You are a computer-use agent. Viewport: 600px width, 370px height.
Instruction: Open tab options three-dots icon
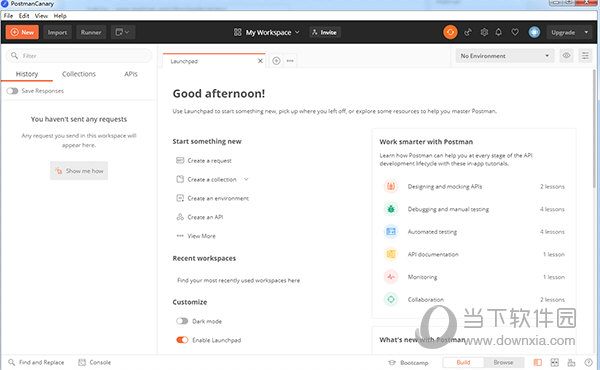click(x=290, y=61)
